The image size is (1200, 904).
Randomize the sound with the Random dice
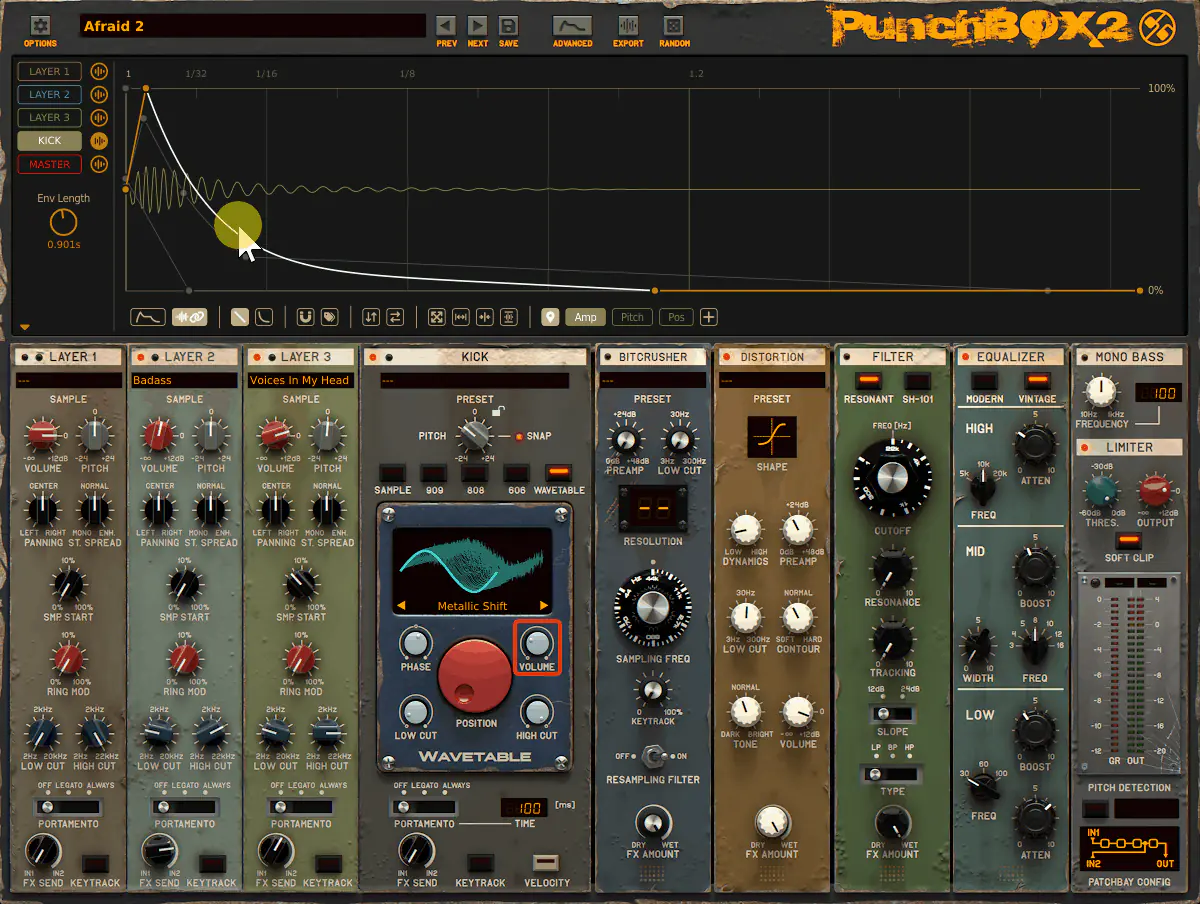click(674, 26)
